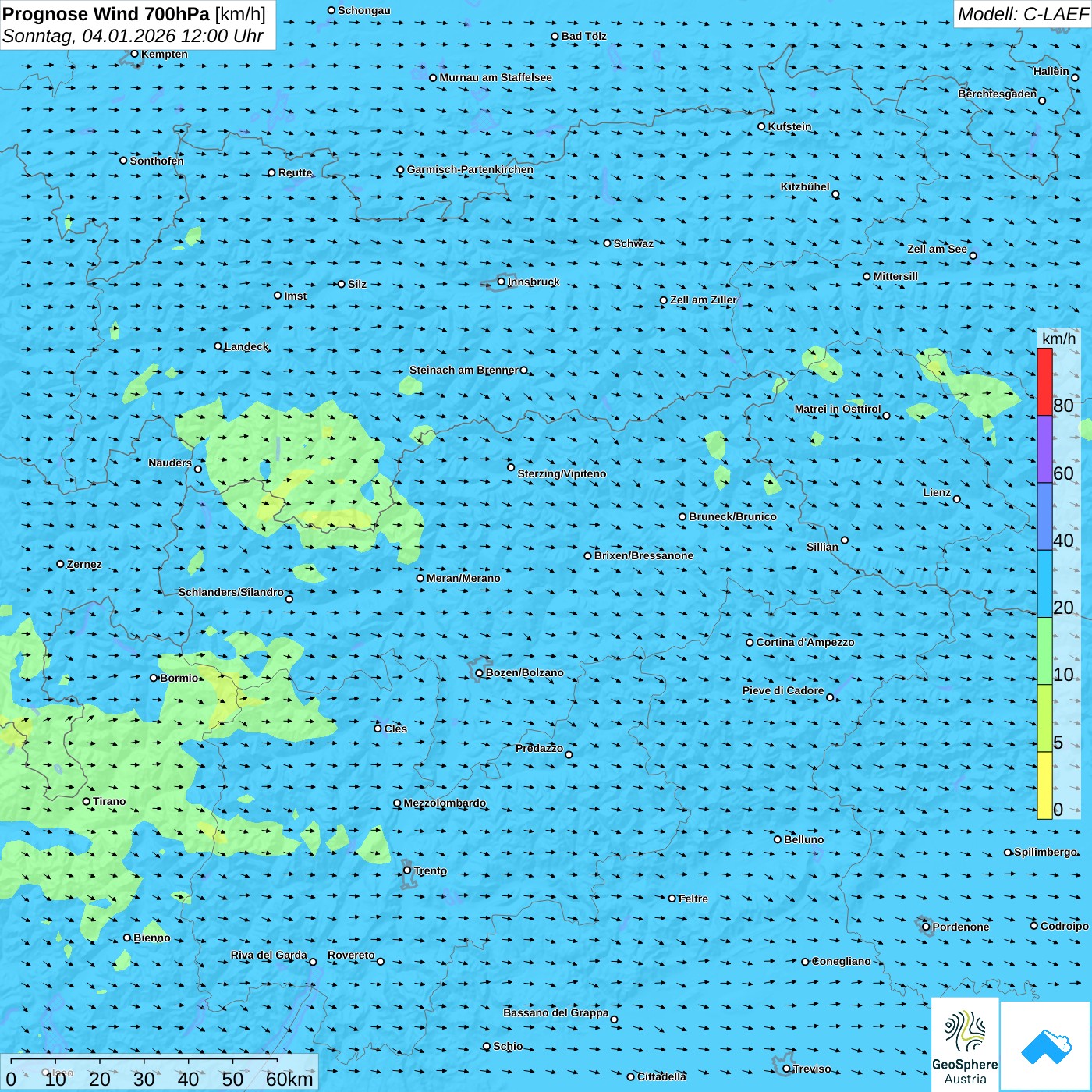Click the 'km/h' legend unit label
This screenshot has height=1092, width=1092.
(1058, 339)
